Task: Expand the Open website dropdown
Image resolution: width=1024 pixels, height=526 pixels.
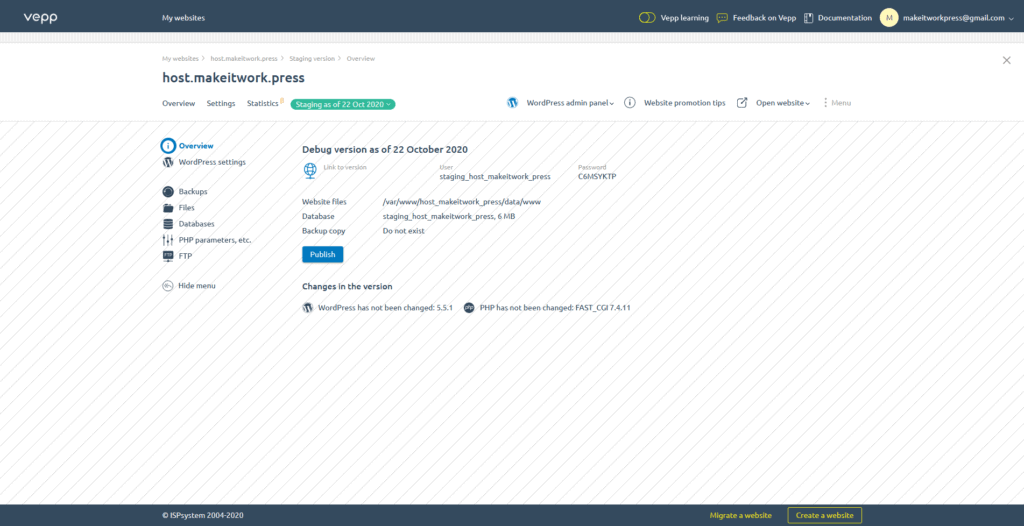Action: click(x=783, y=103)
